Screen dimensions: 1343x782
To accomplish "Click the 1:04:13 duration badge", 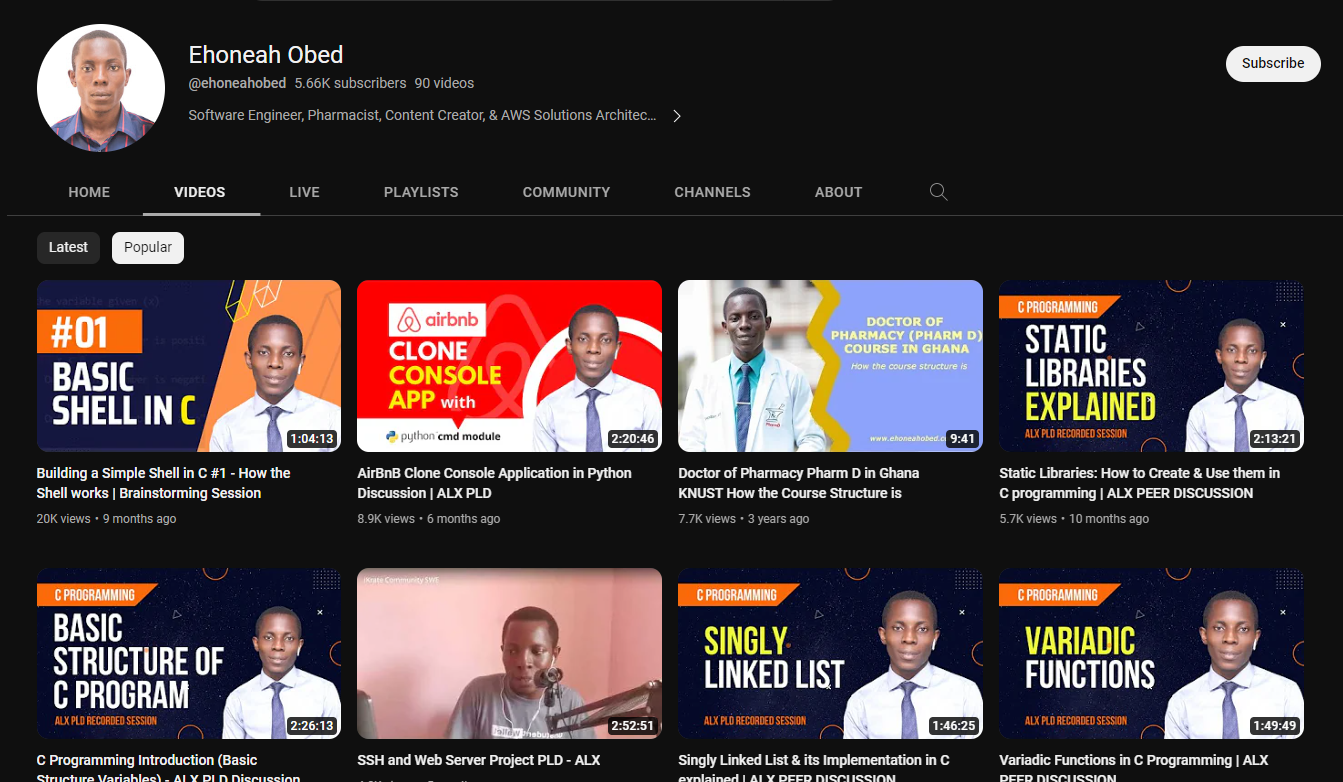I will (x=311, y=438).
